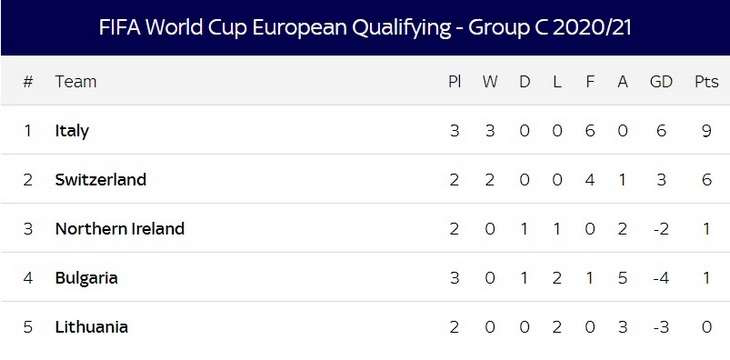Click Bulgaria's goal difference -4
This screenshot has height=360, width=730.
click(661, 278)
